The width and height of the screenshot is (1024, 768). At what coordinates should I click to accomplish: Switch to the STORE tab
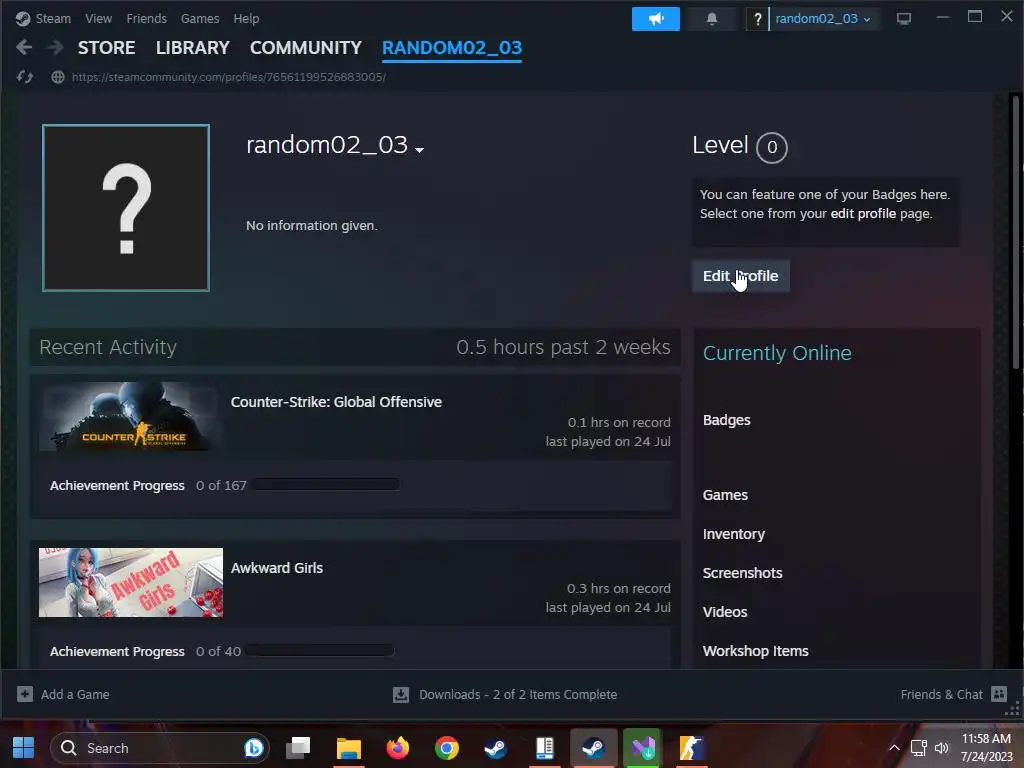point(106,48)
